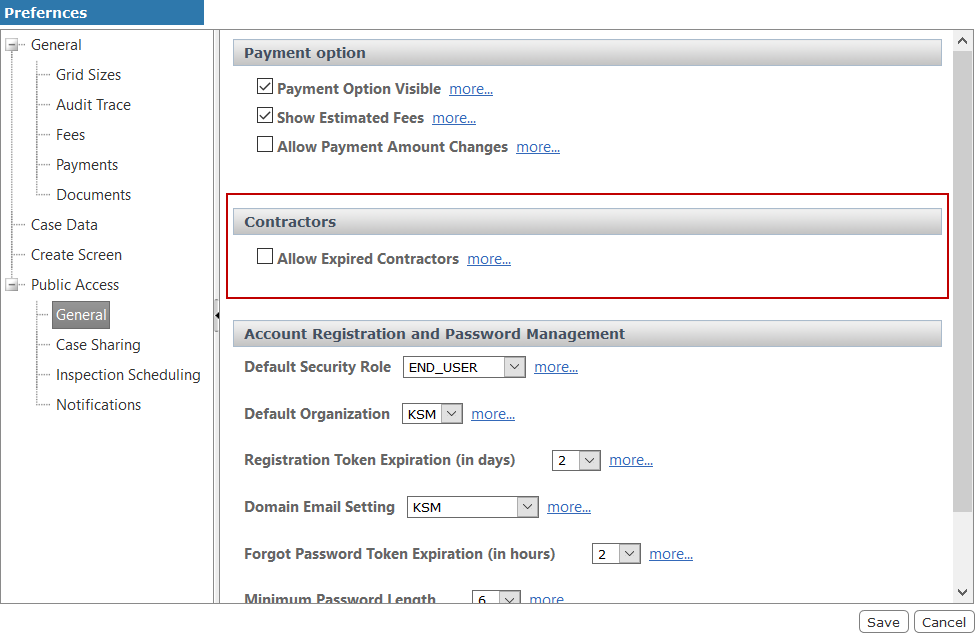Open the Minimum Password Length dropdown
The image size is (975, 633).
click(510, 598)
